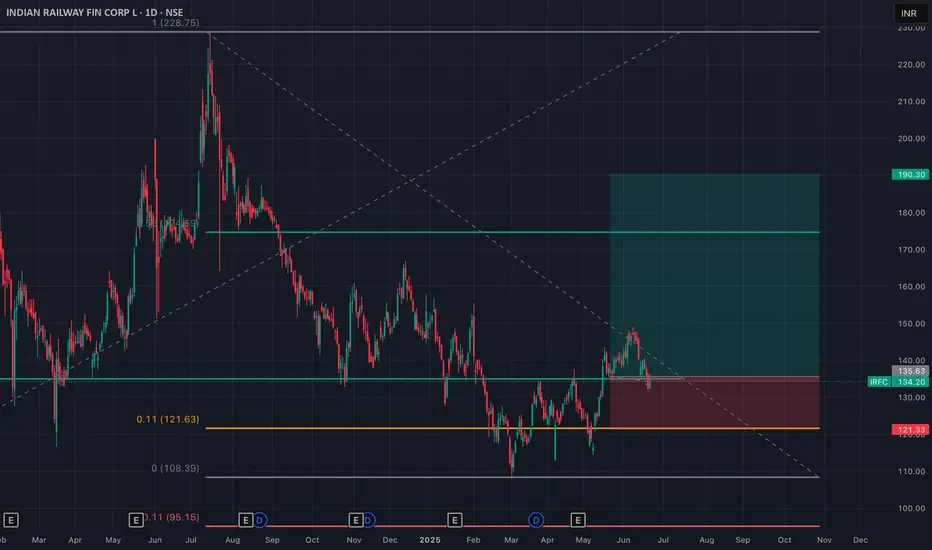Click the 134.20 last price label
932x550 pixels.
[x=910, y=382]
